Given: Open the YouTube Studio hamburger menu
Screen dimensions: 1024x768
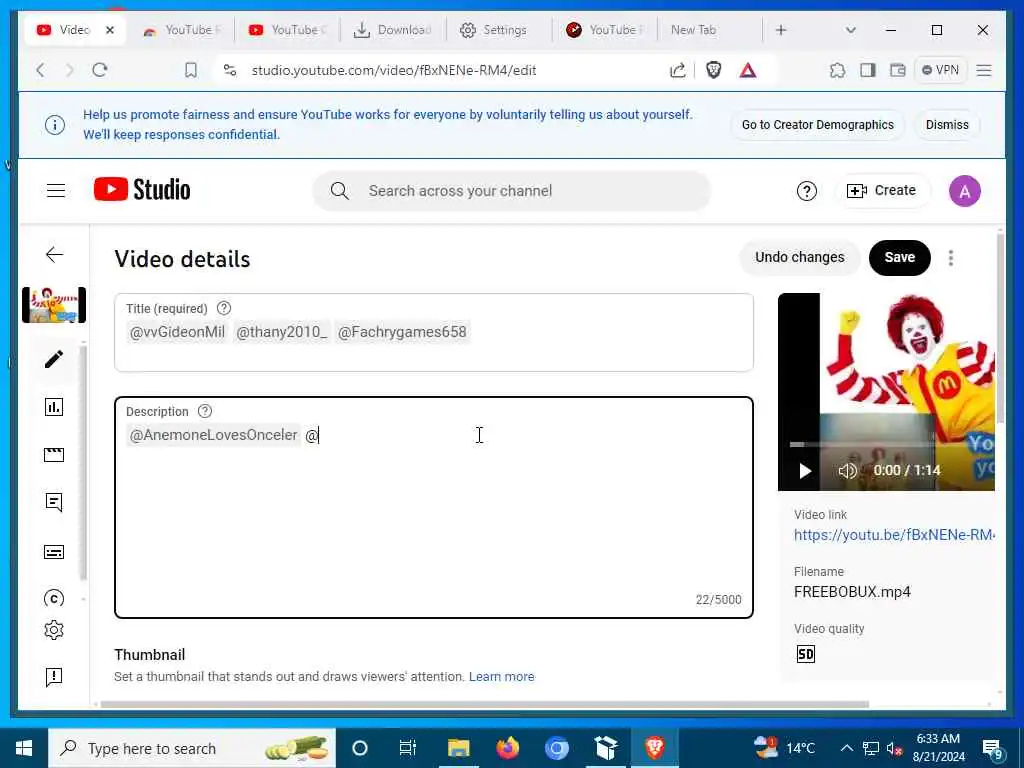Looking at the screenshot, I should 56,191.
